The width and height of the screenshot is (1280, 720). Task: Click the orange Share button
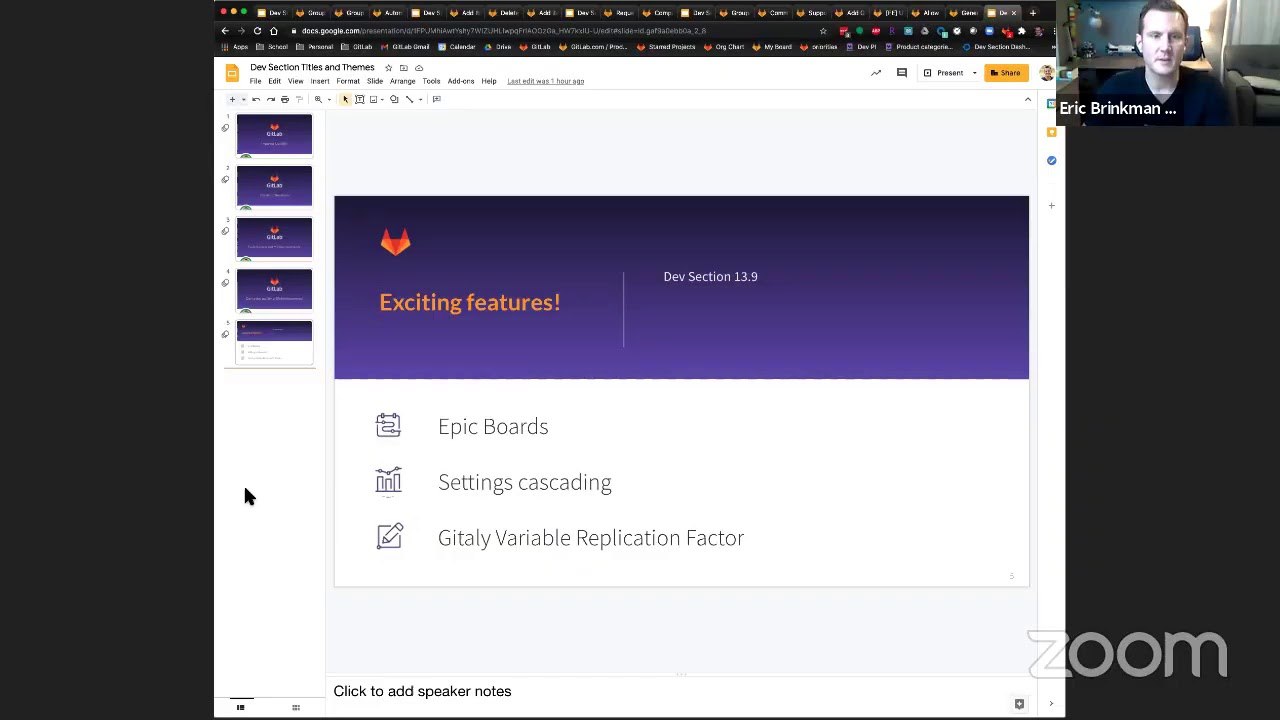click(x=1006, y=73)
